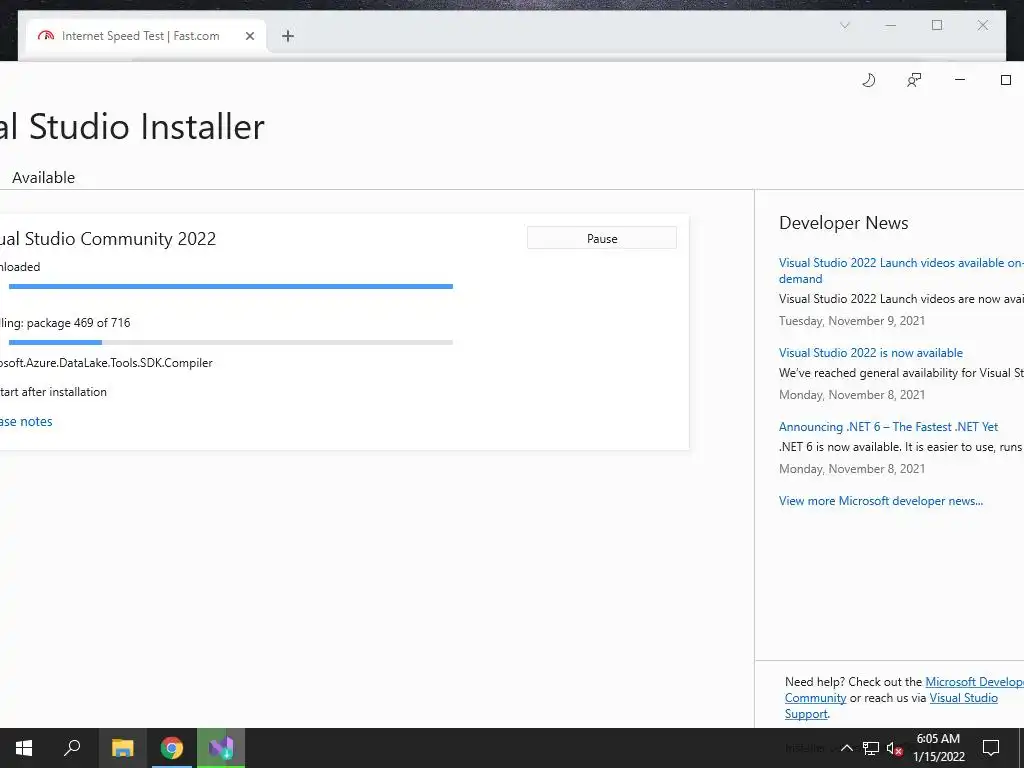1024x768 pixels.
Task: Click the package installing progress bar
Action: click(x=231, y=342)
